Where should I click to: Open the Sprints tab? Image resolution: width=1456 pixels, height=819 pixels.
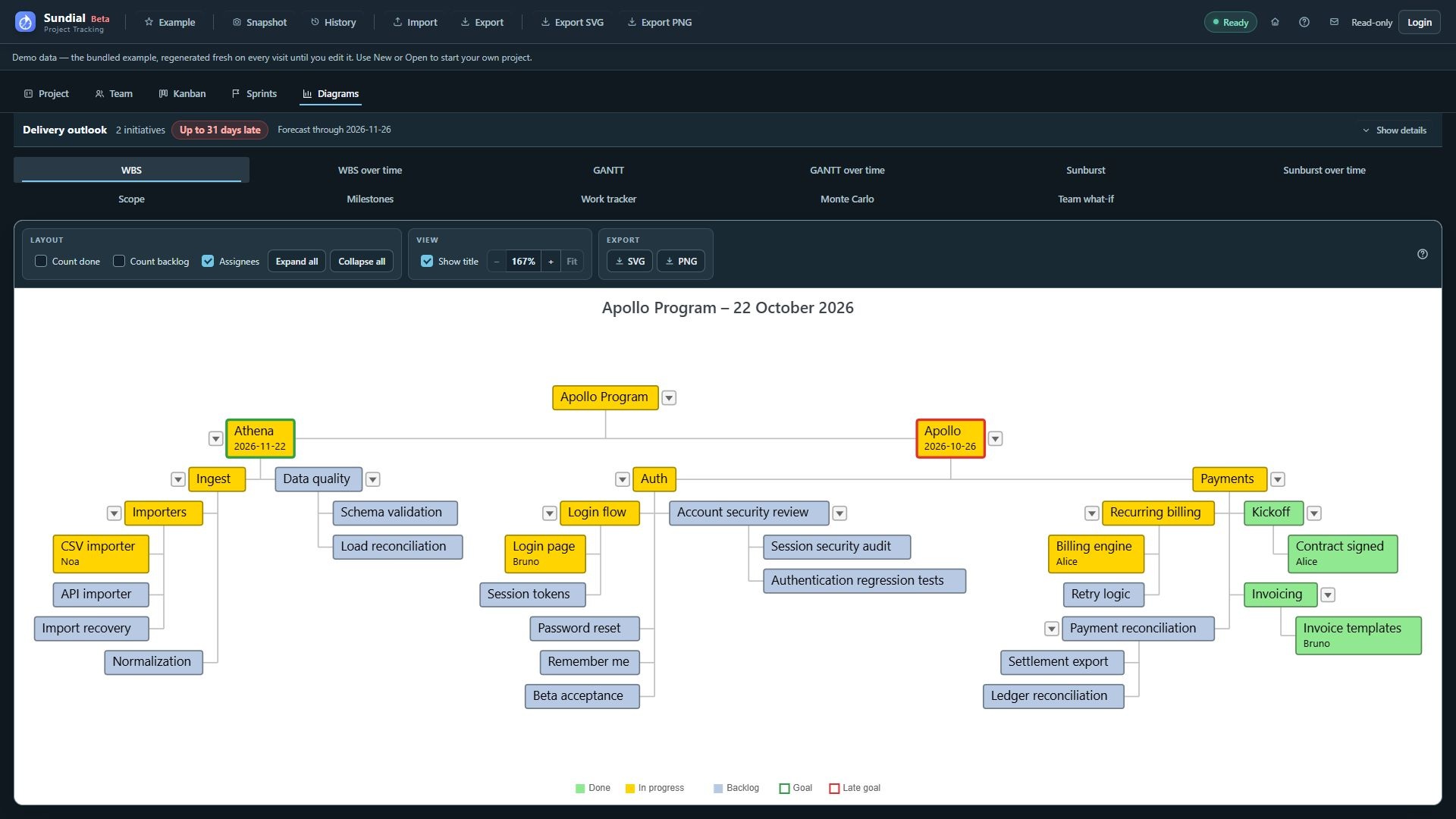(x=254, y=93)
